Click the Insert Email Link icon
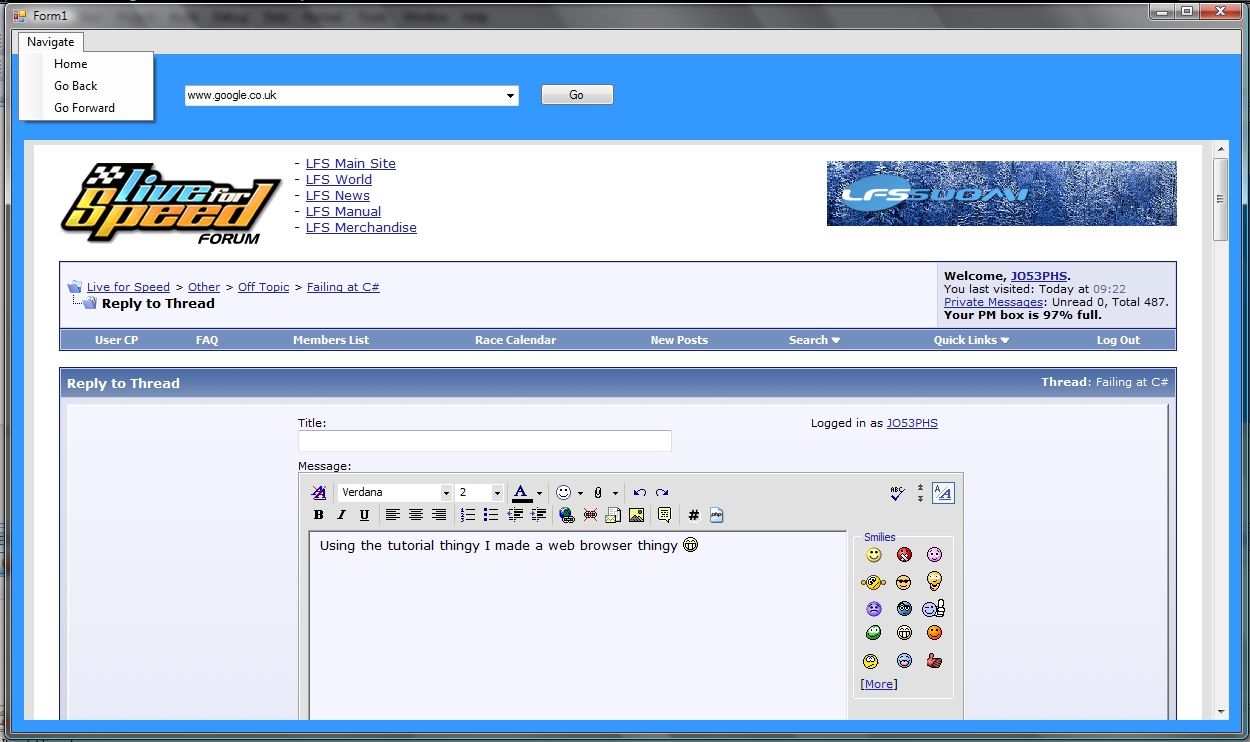The height and width of the screenshot is (742, 1250). [x=613, y=515]
